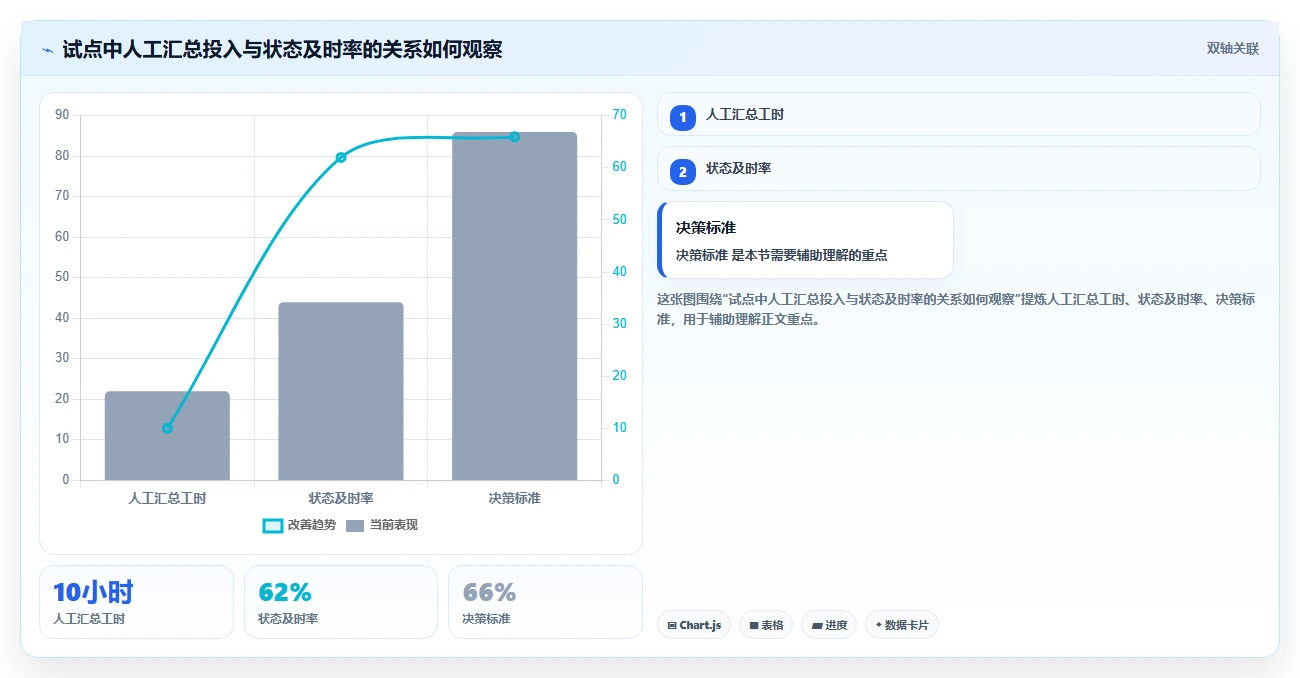The height and width of the screenshot is (678, 1300).
Task: Click the 决策标准 callout card
Action: point(805,240)
